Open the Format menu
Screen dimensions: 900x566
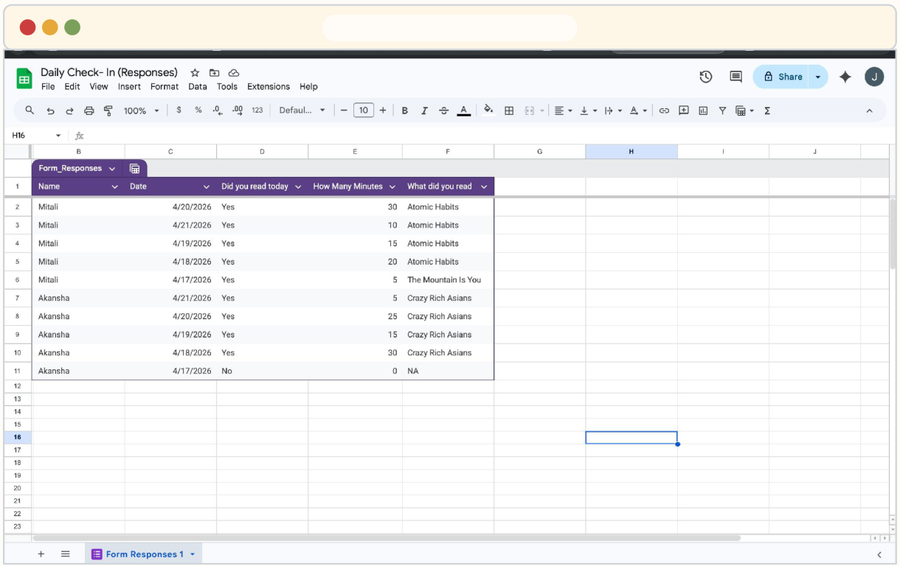pos(165,87)
